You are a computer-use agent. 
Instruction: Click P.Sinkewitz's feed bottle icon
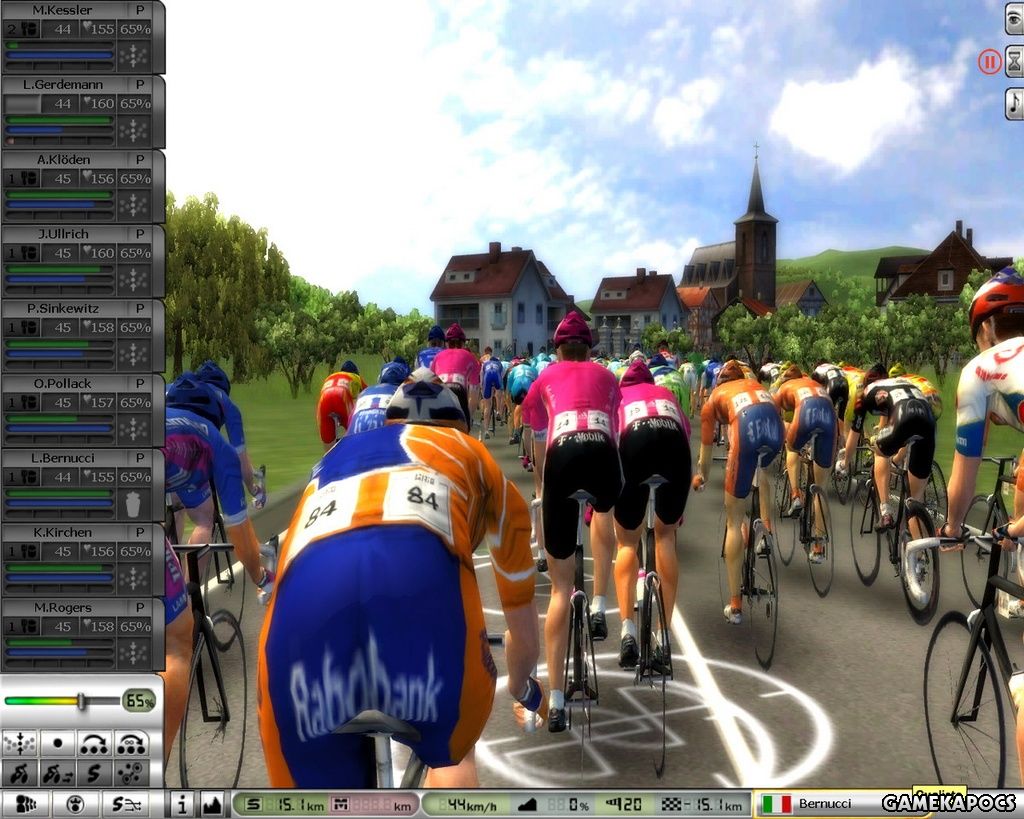28,327
